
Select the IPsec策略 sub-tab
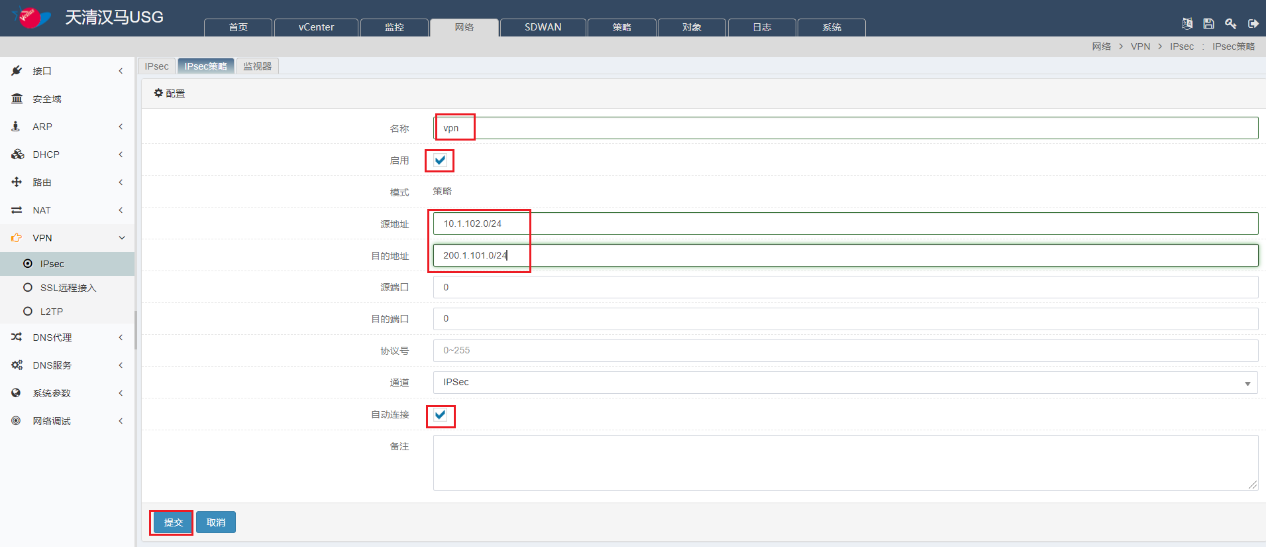point(206,66)
